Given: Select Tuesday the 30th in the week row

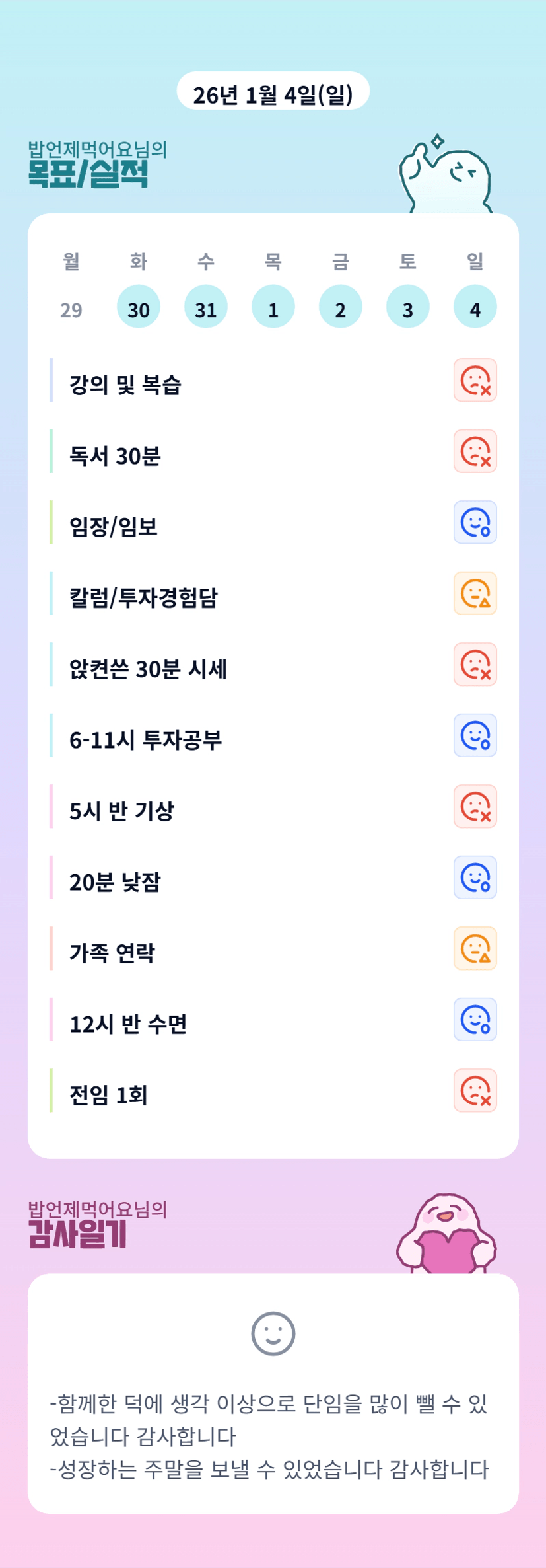Looking at the screenshot, I should (139, 307).
